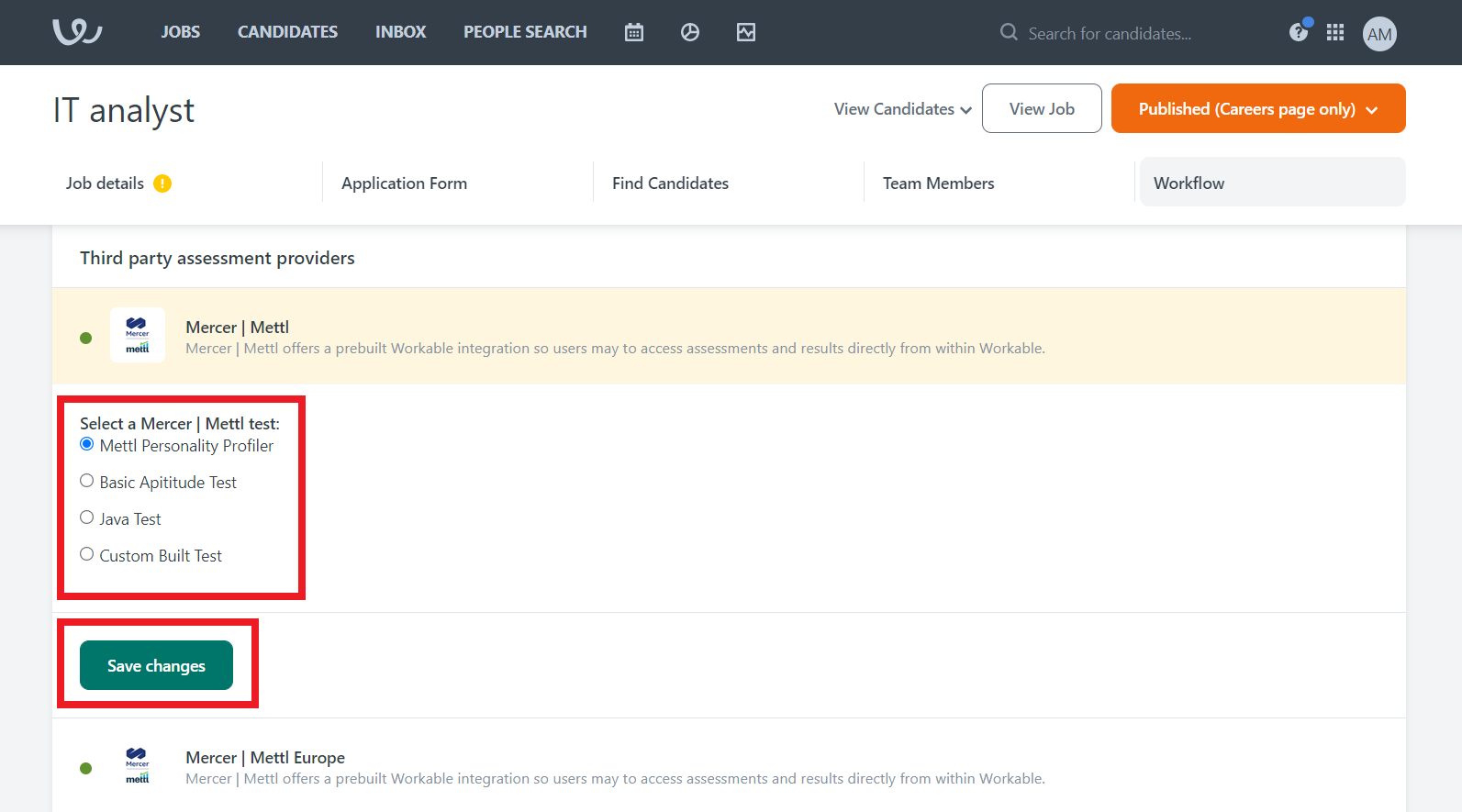This screenshot has width=1462, height=812.
Task: Click the Mercer | Mettl Europe provider title
Action: tap(265, 758)
